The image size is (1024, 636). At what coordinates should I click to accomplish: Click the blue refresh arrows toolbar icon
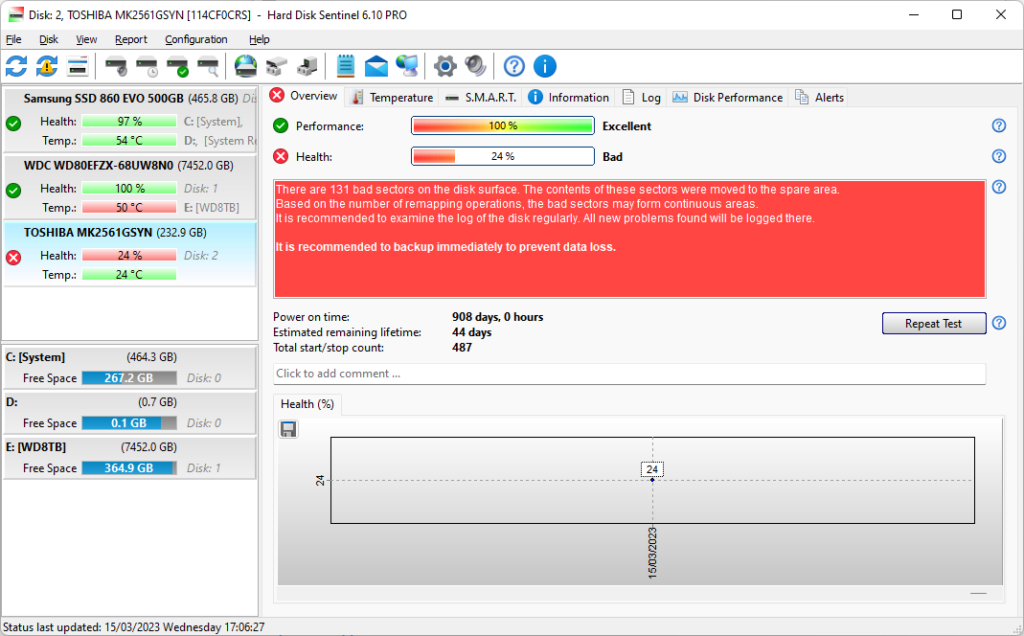click(x=16, y=66)
